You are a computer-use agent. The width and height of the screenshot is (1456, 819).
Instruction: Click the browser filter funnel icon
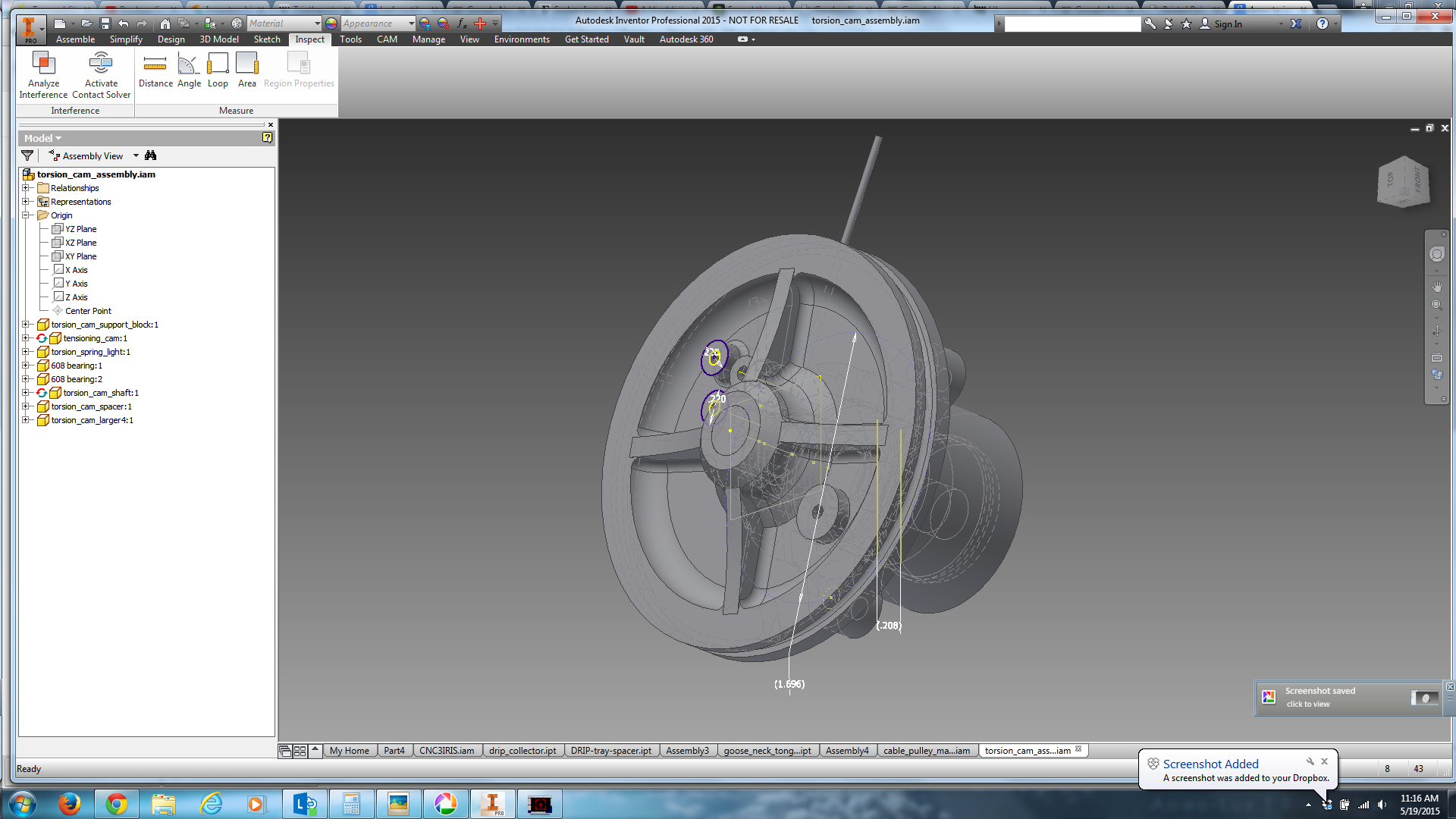tap(27, 155)
